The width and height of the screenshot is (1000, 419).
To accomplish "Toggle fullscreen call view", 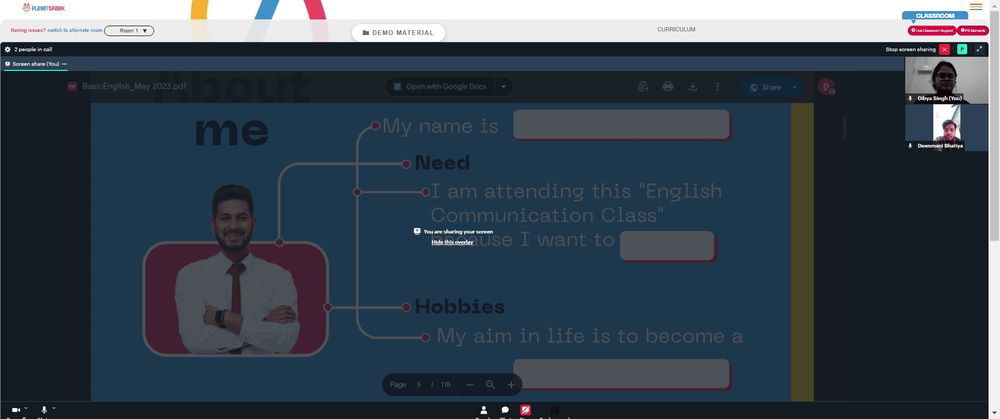I will [x=979, y=49].
